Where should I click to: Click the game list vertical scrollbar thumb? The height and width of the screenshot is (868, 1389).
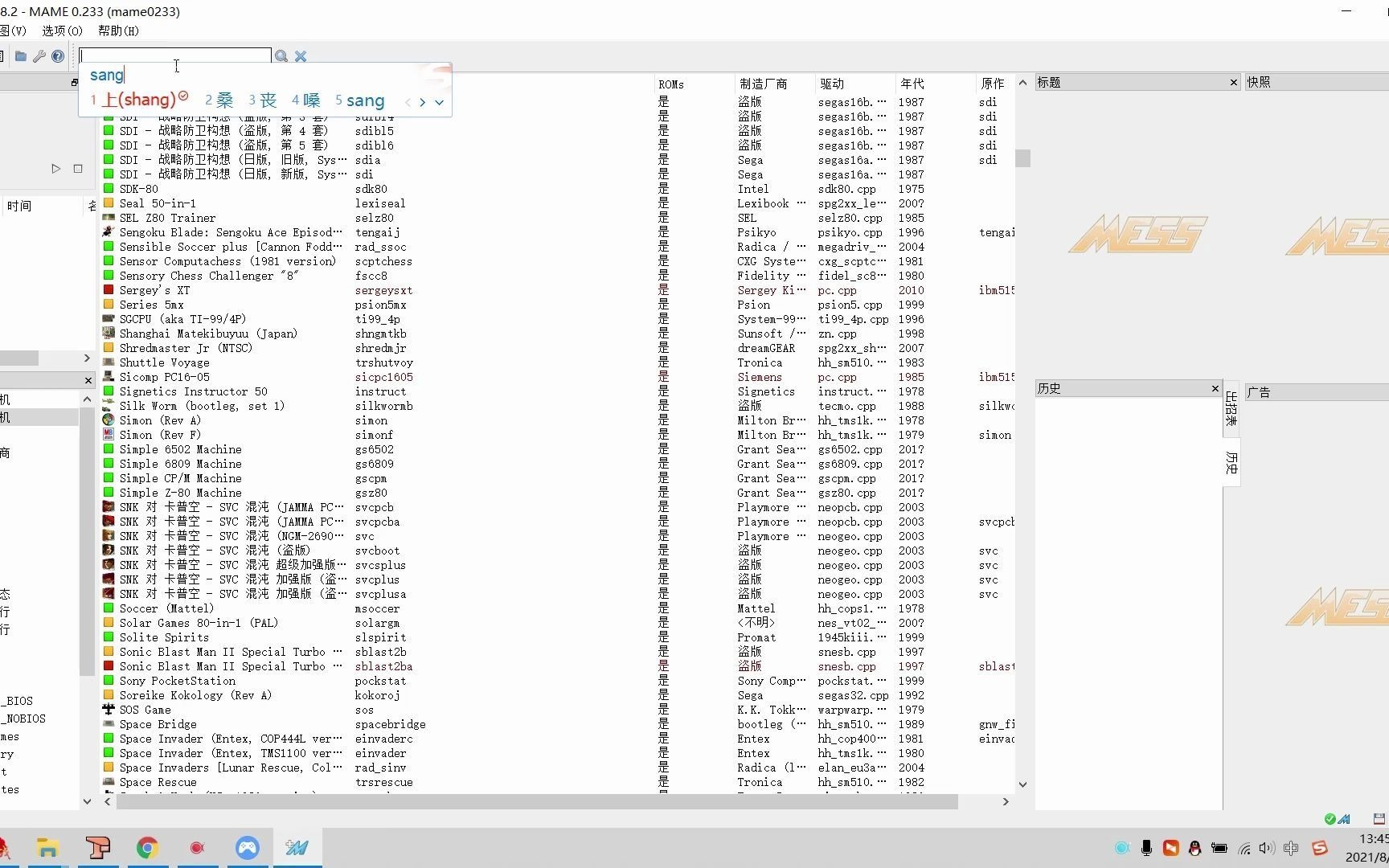(x=1022, y=158)
